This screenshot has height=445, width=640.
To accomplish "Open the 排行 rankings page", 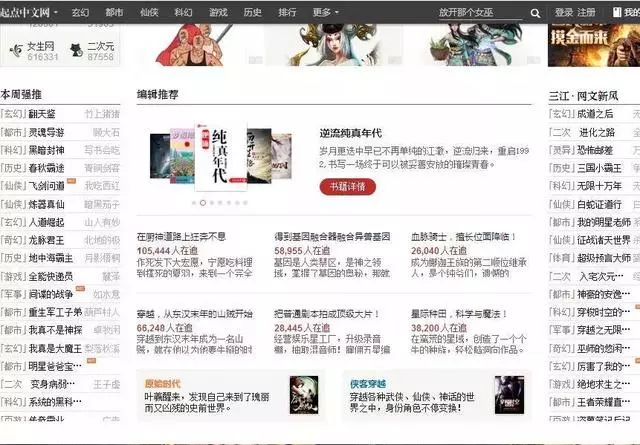I will pos(287,13).
